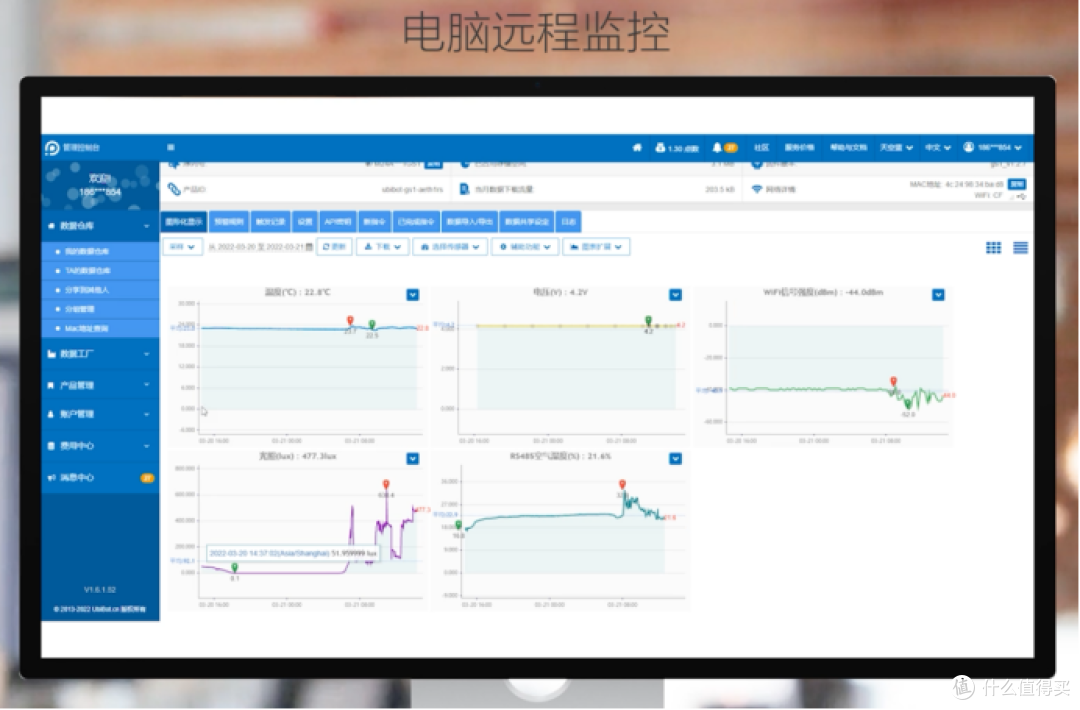Image resolution: width=1080 pixels, height=710 pixels.
Task: Switch to the 数据共享设定 tab
Action: tap(527, 222)
